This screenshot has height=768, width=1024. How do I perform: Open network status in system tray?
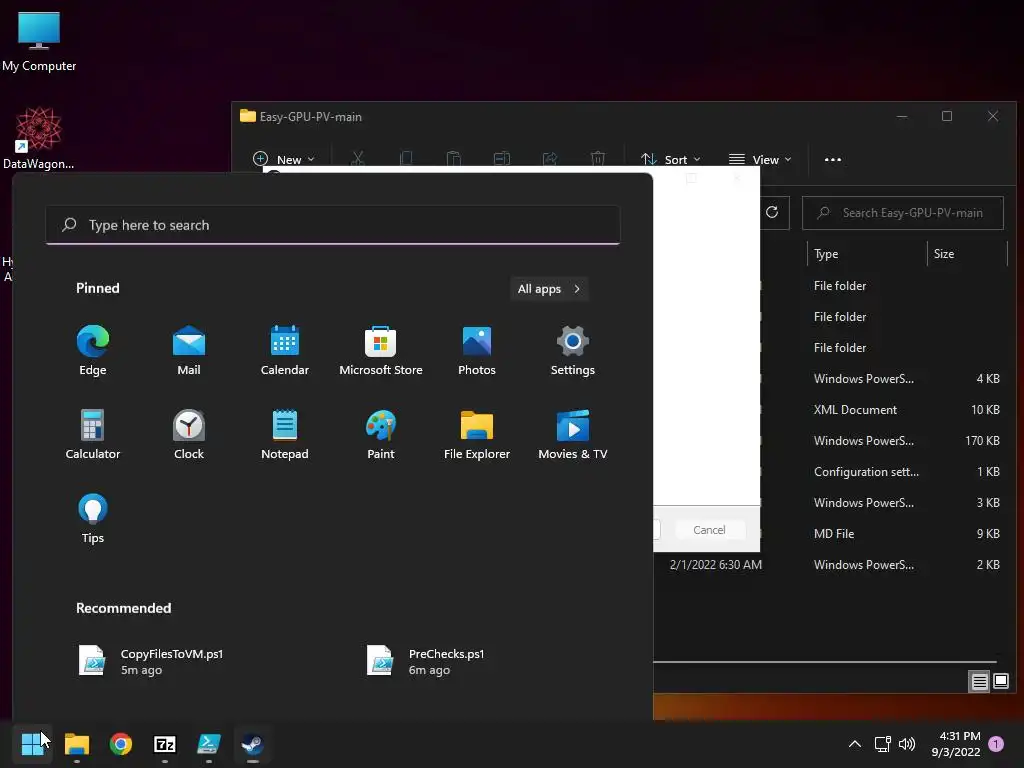(882, 744)
